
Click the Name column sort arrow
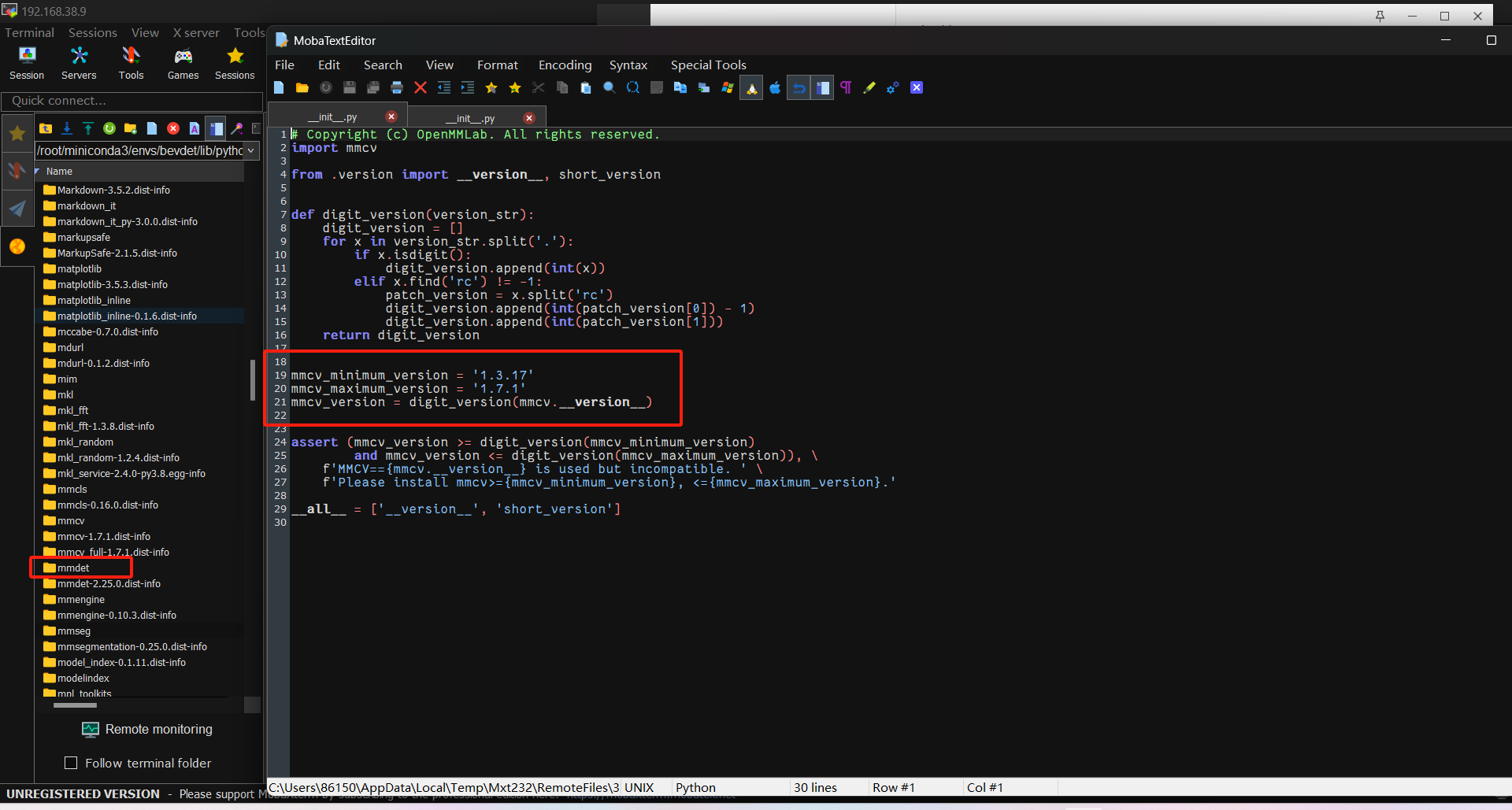(37, 171)
